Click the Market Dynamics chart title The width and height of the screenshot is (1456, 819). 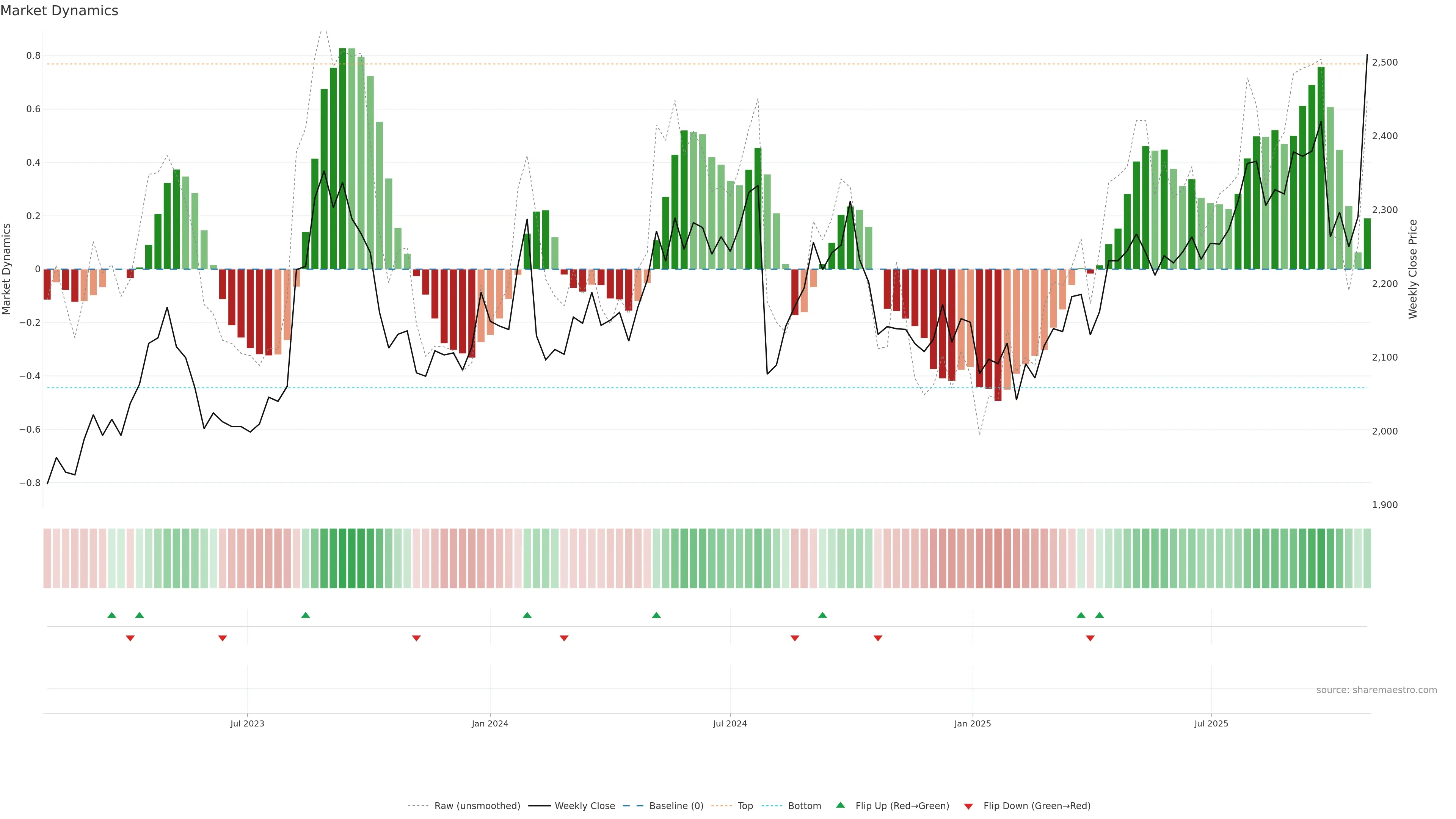pos(60,11)
